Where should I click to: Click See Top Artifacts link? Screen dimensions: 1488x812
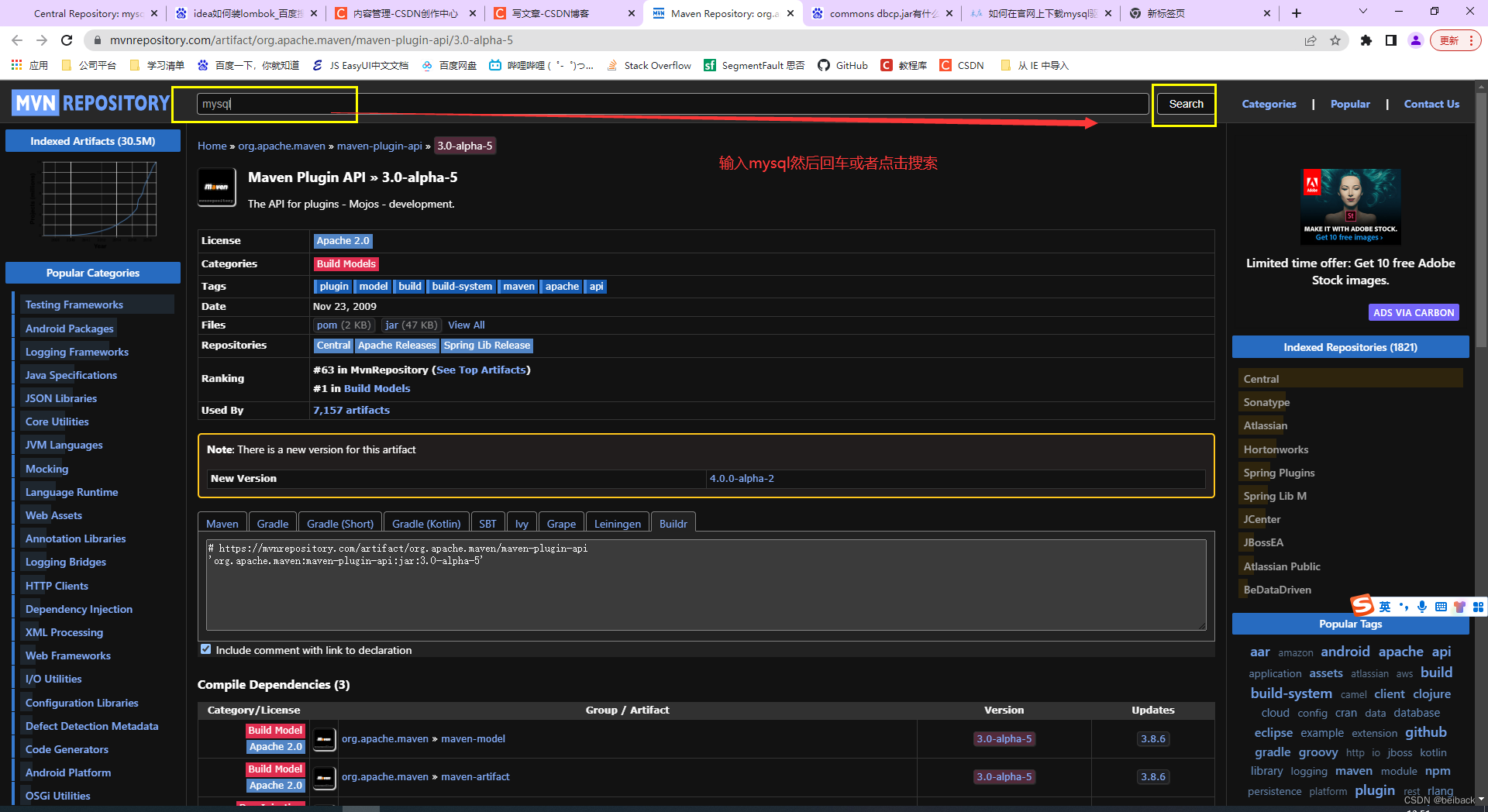481,370
